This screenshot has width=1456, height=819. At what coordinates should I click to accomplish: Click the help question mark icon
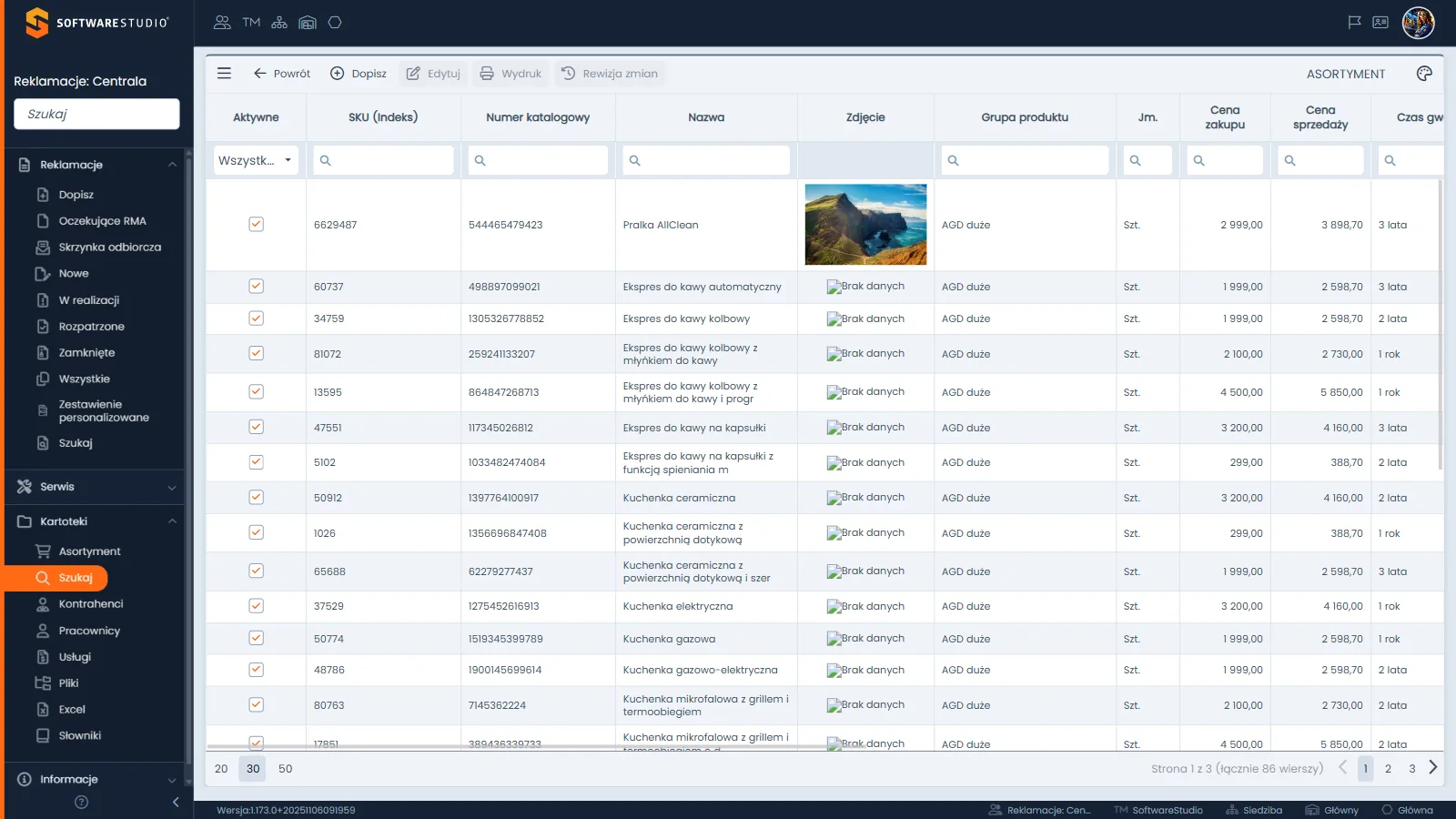pyautogui.click(x=81, y=802)
